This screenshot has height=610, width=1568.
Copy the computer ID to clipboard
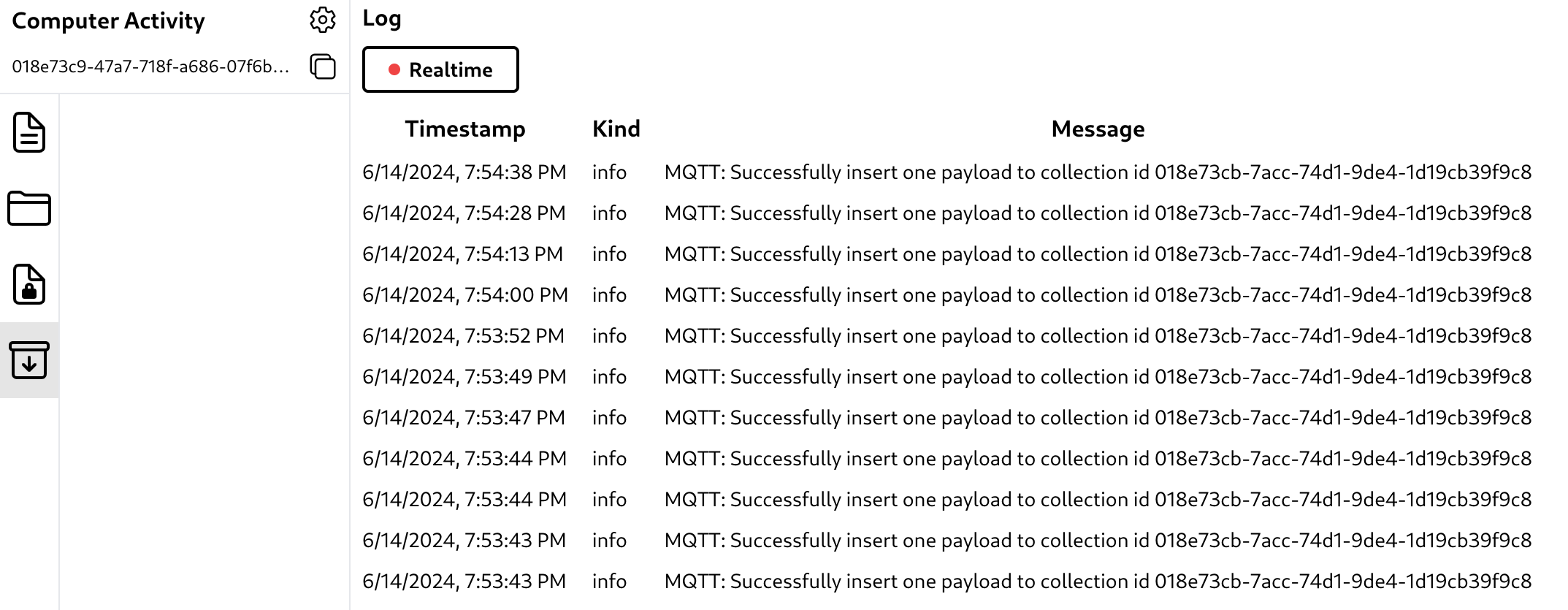click(322, 66)
